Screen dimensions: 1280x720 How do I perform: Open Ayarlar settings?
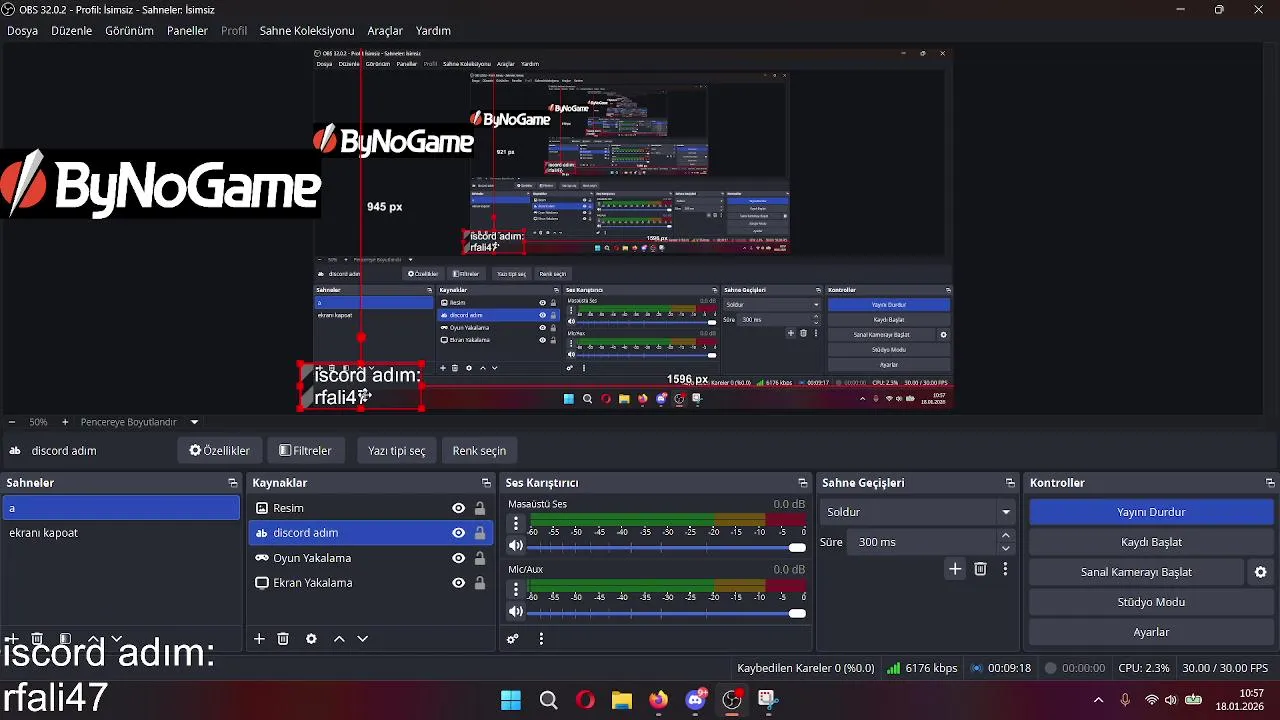point(1151,632)
